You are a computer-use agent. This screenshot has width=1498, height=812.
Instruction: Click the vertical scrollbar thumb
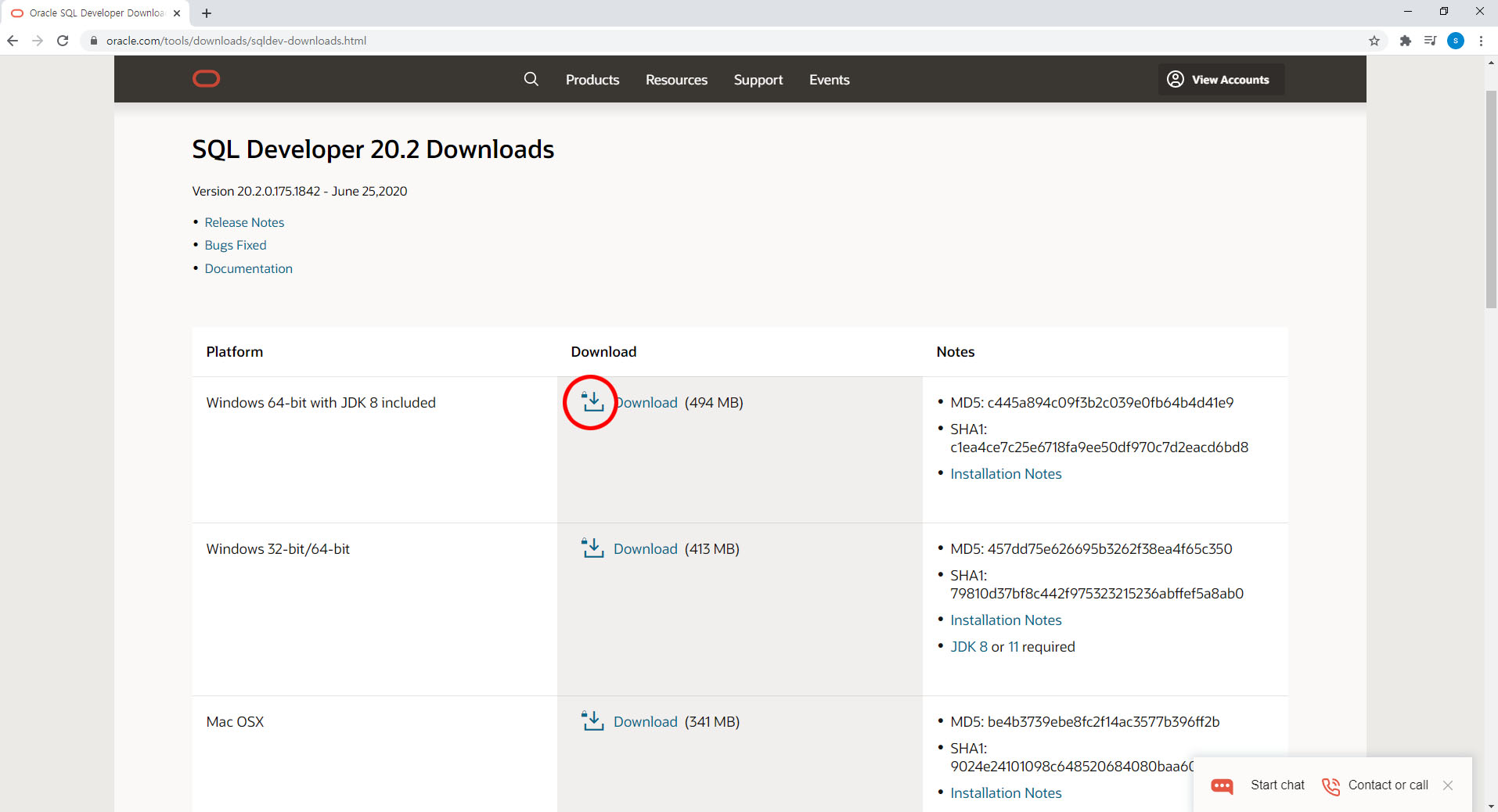click(x=1491, y=199)
